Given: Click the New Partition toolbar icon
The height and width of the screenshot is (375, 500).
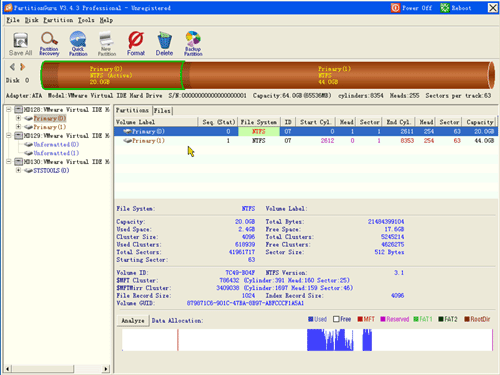Looking at the screenshot, I should (x=107, y=44).
